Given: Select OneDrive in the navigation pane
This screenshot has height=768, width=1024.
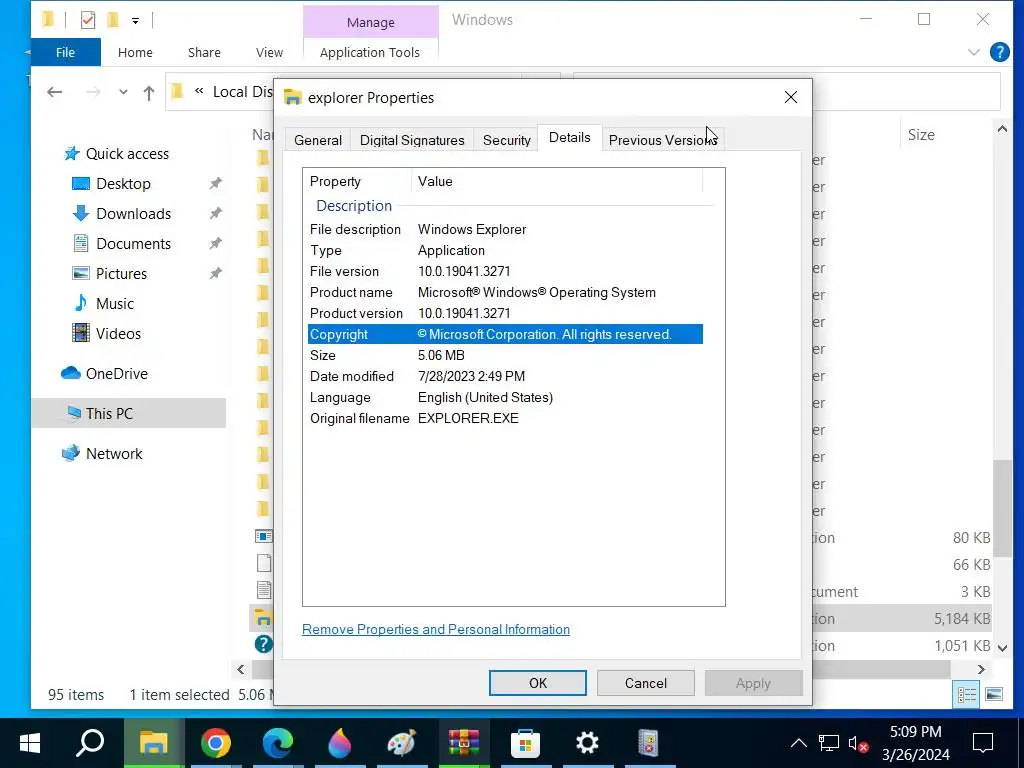Looking at the screenshot, I should [117, 374].
